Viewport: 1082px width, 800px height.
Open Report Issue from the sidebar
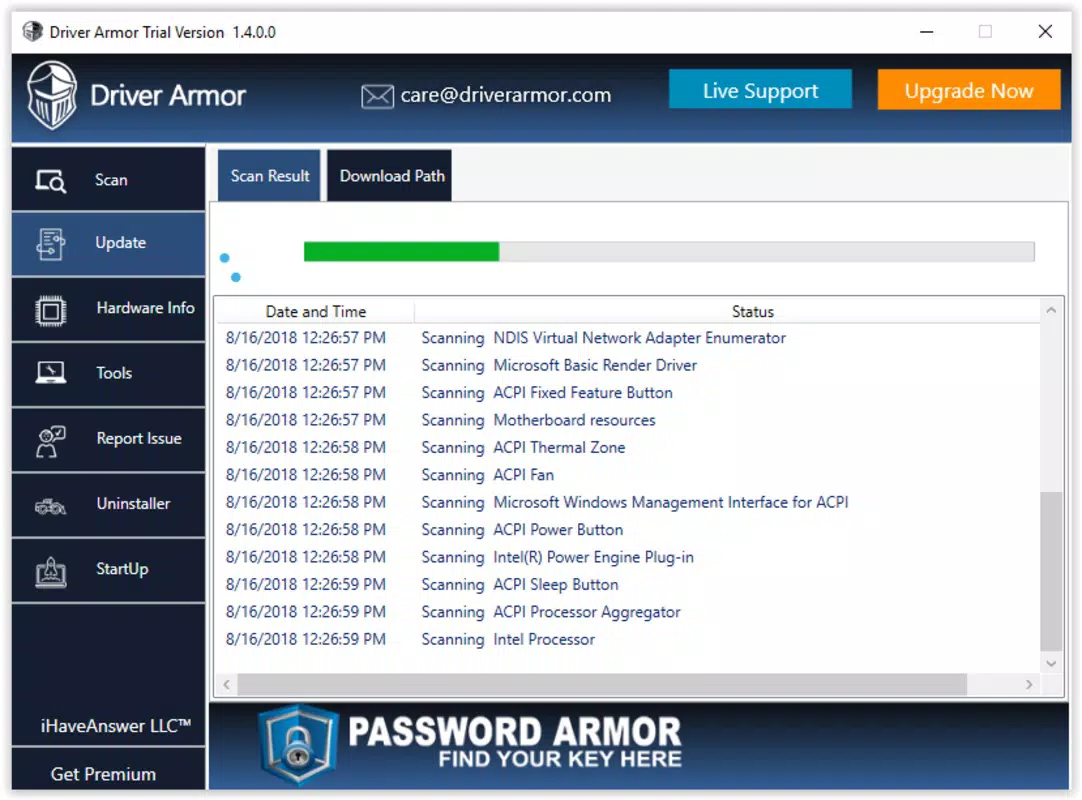(108, 439)
